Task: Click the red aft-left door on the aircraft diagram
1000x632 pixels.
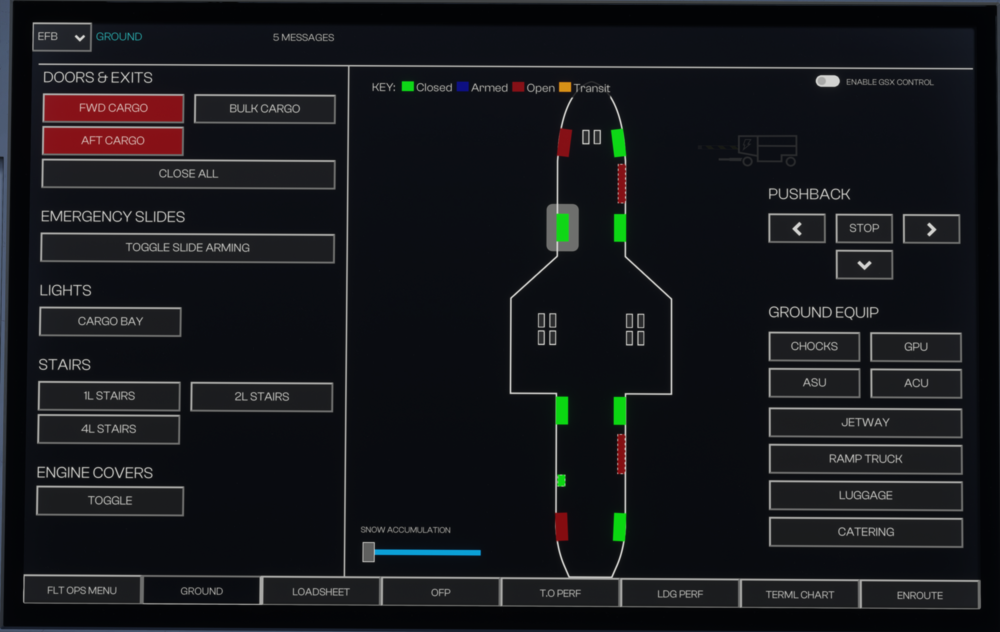Action: (561, 526)
